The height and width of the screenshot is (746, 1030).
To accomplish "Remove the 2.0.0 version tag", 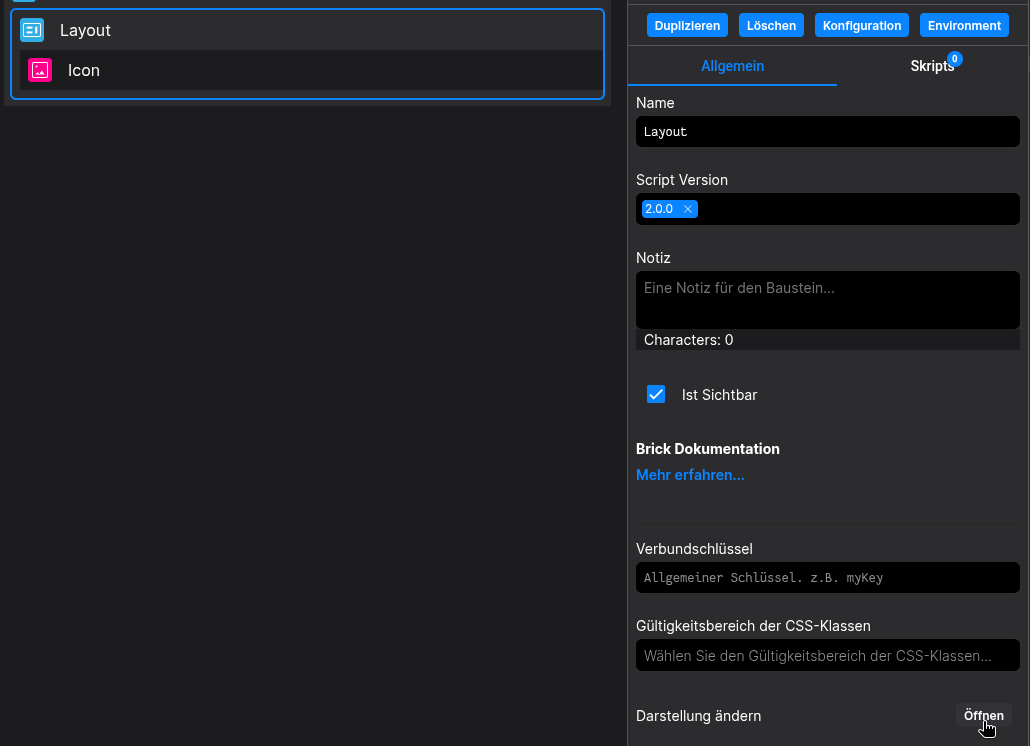I will (x=688, y=209).
